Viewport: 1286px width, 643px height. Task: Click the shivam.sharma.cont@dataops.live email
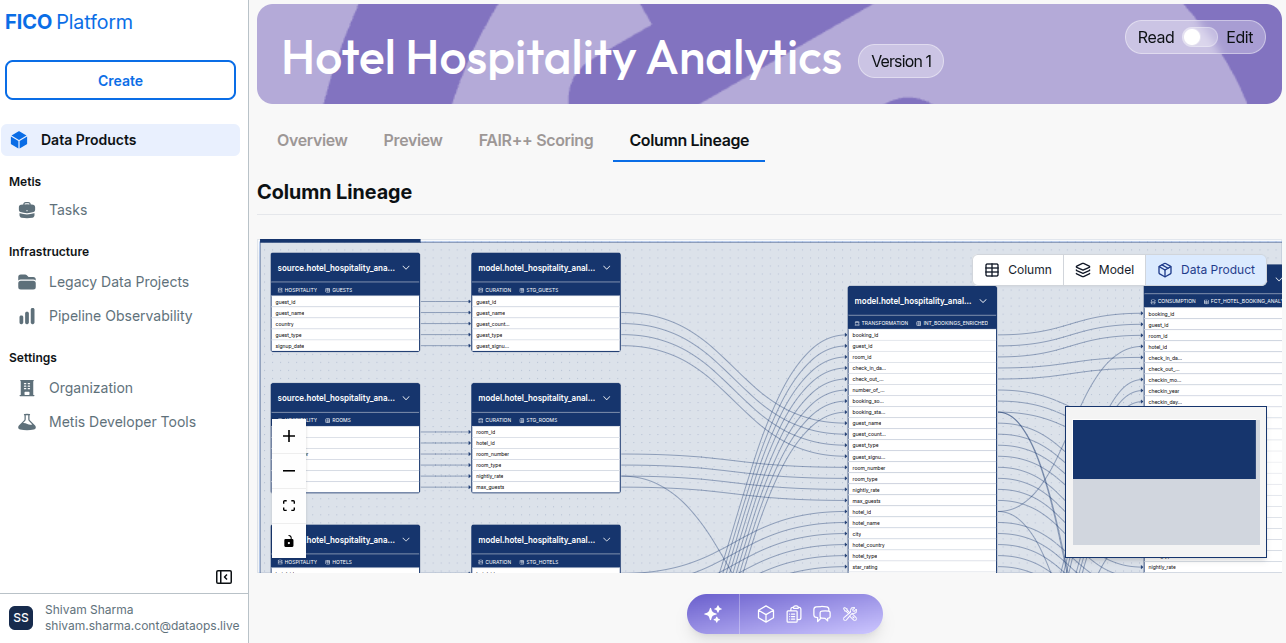click(x=142, y=626)
